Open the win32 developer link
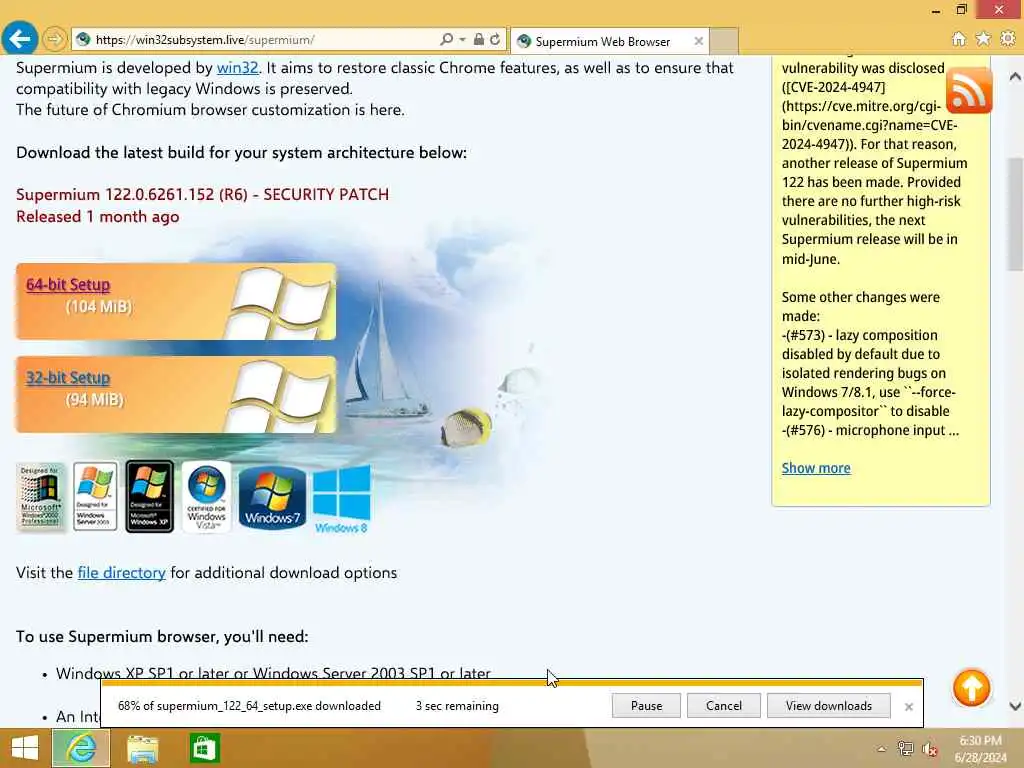 [x=237, y=68]
